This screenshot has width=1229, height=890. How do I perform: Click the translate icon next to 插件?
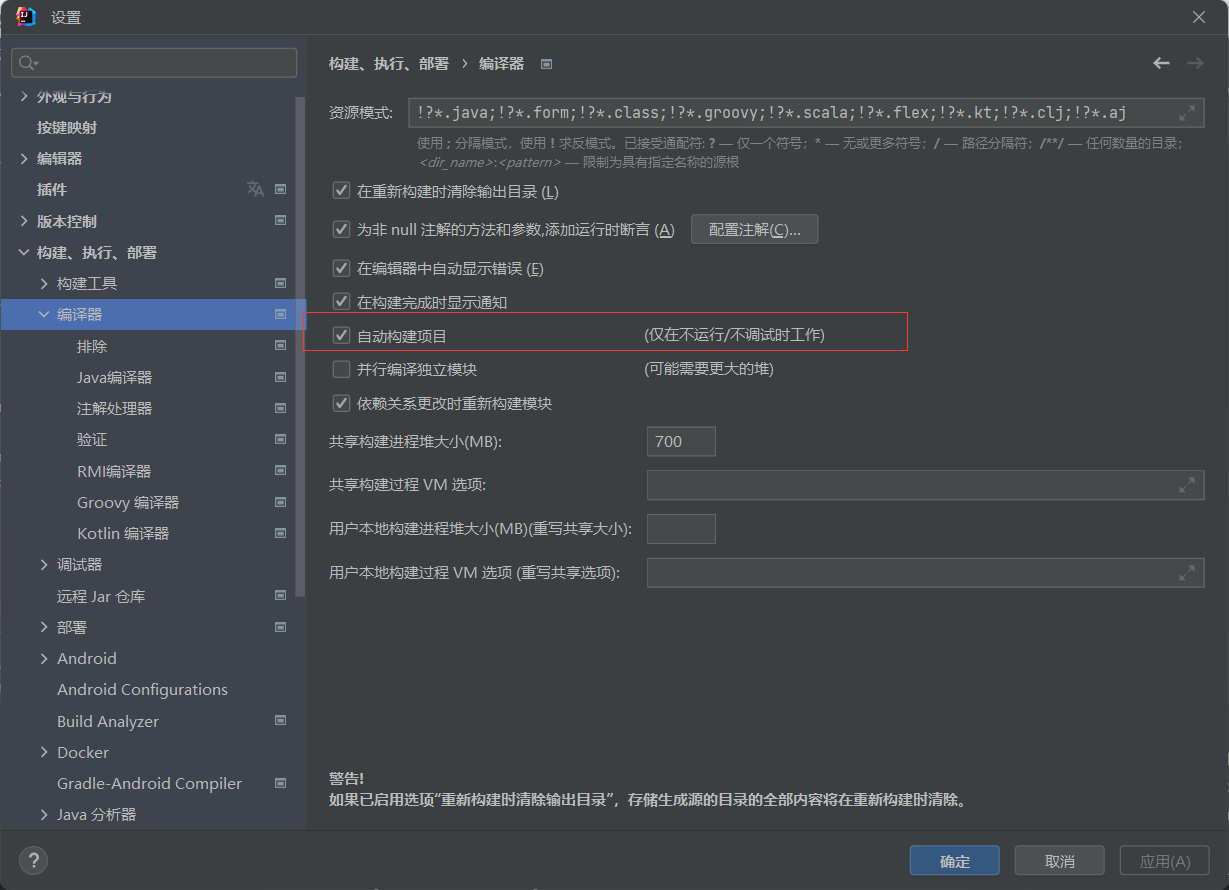(255, 189)
